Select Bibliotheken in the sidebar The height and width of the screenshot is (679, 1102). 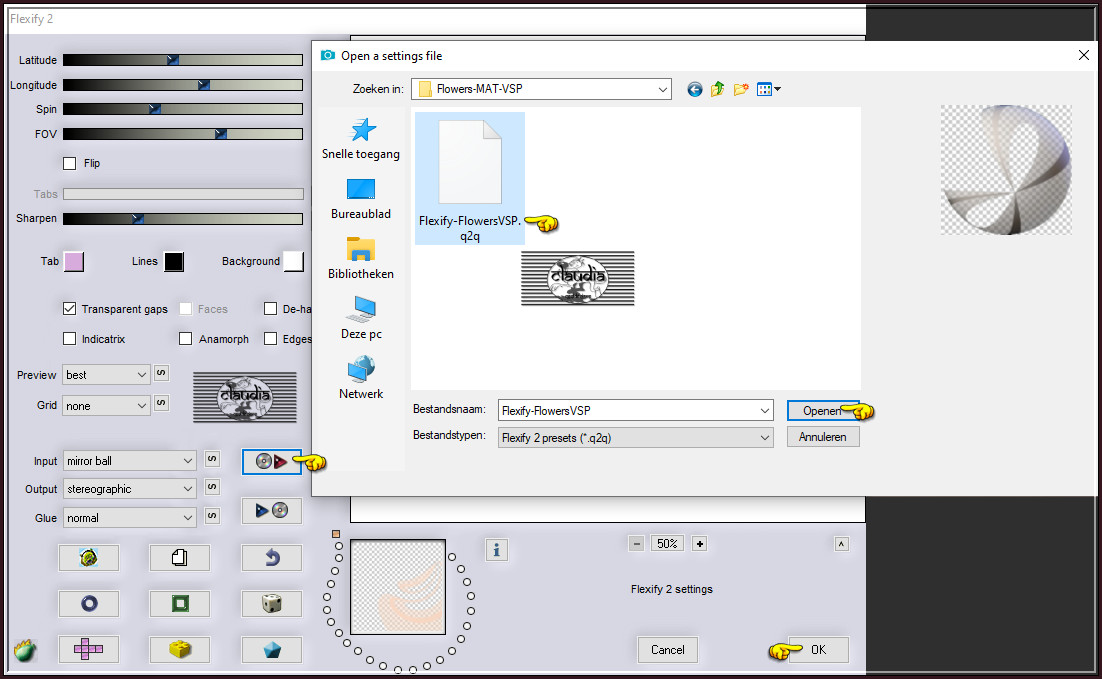(361, 259)
